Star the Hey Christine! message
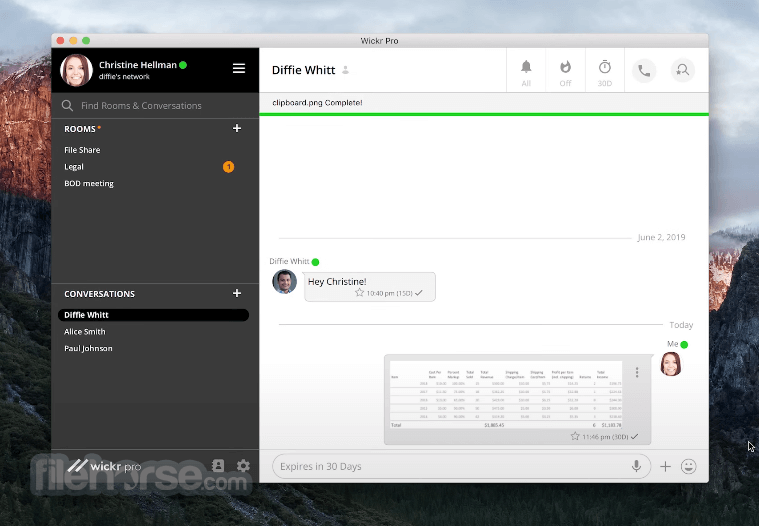The width and height of the screenshot is (759, 526). 359,293
